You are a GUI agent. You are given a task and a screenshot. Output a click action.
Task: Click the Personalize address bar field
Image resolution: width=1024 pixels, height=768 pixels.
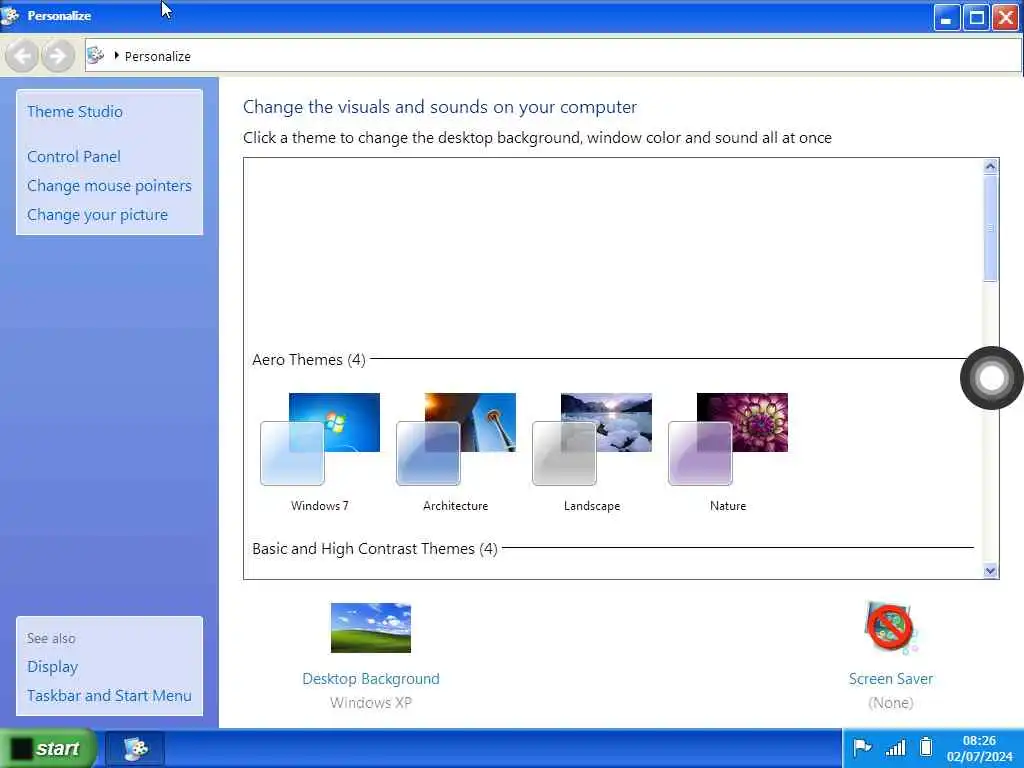[x=552, y=56]
